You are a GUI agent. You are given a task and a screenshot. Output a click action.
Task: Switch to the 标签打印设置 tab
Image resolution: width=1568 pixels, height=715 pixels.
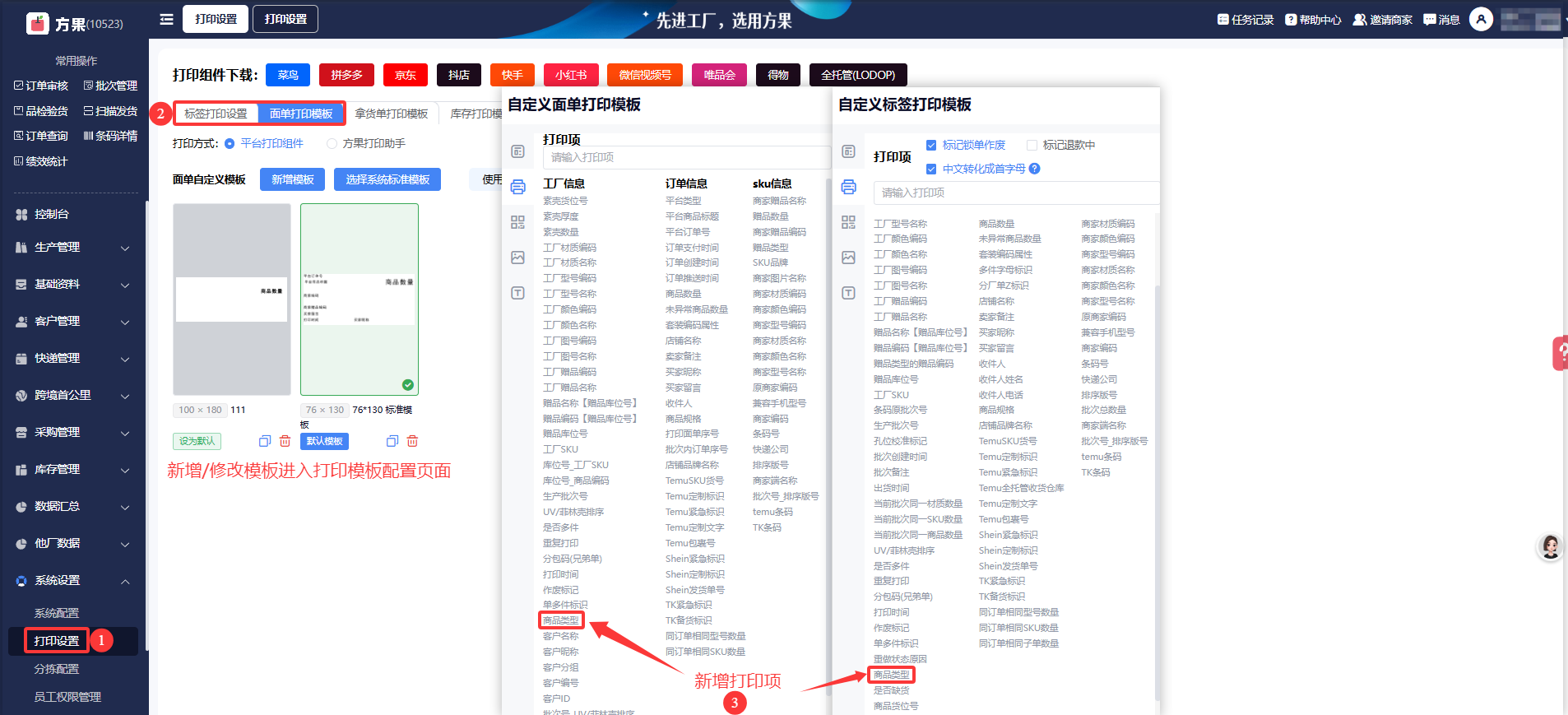click(216, 114)
